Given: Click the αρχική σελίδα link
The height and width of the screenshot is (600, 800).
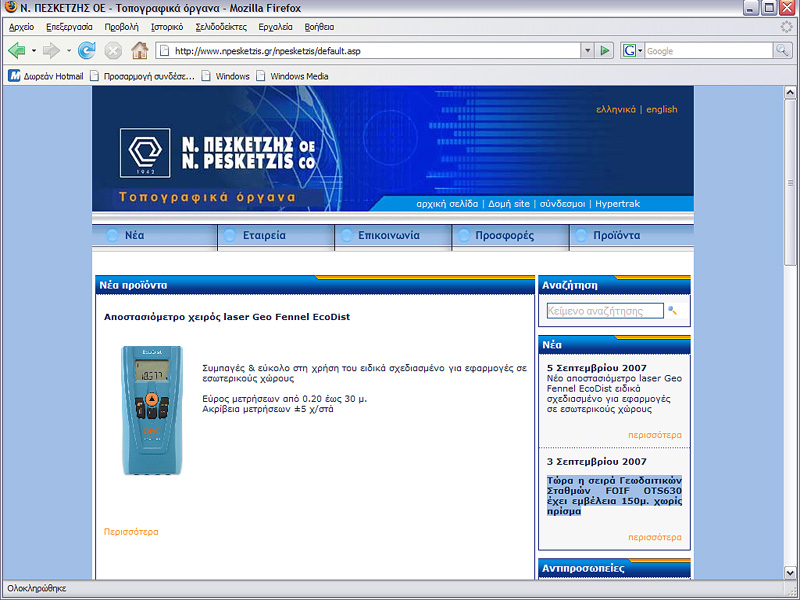Looking at the screenshot, I should click(x=447, y=204).
